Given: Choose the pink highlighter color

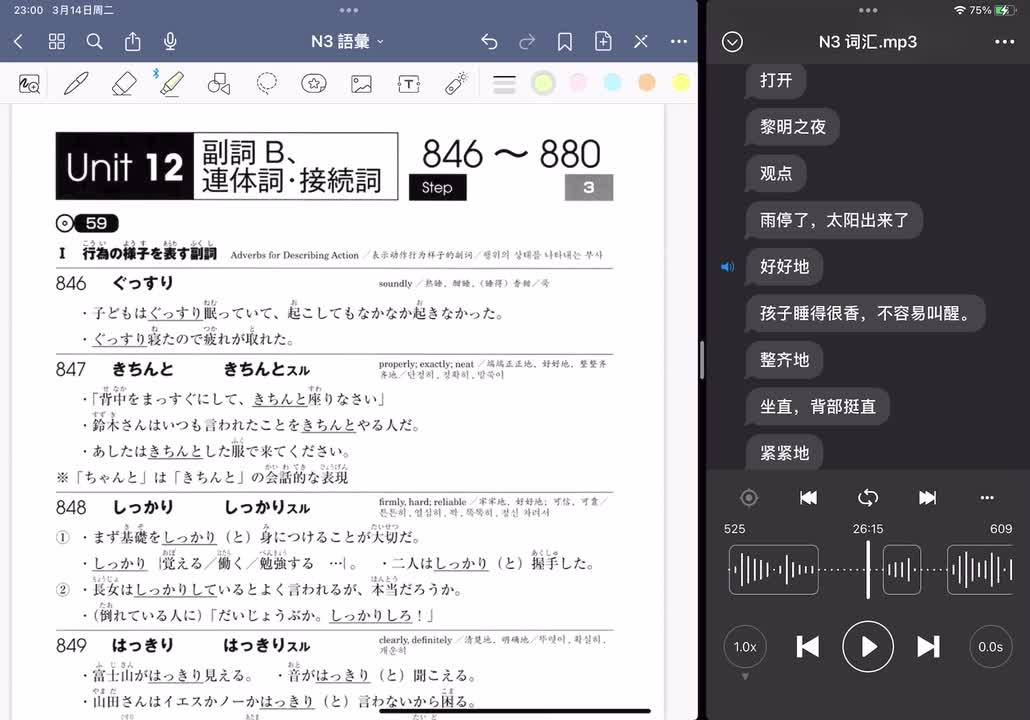Looking at the screenshot, I should (578, 83).
